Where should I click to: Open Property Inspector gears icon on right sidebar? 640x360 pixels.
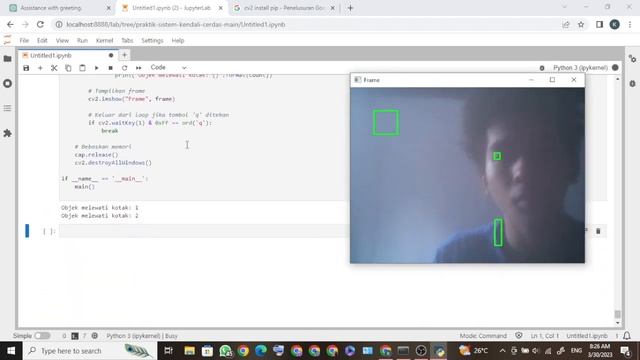[x=632, y=59]
